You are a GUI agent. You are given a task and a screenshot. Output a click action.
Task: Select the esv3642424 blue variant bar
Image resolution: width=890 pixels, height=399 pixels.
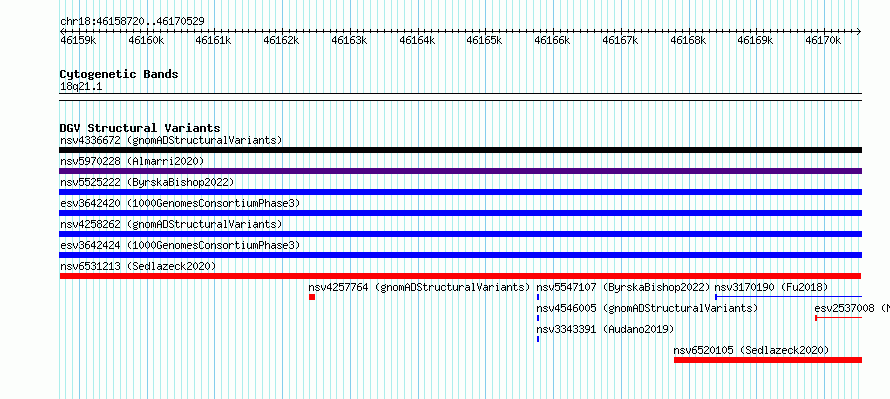click(x=460, y=255)
